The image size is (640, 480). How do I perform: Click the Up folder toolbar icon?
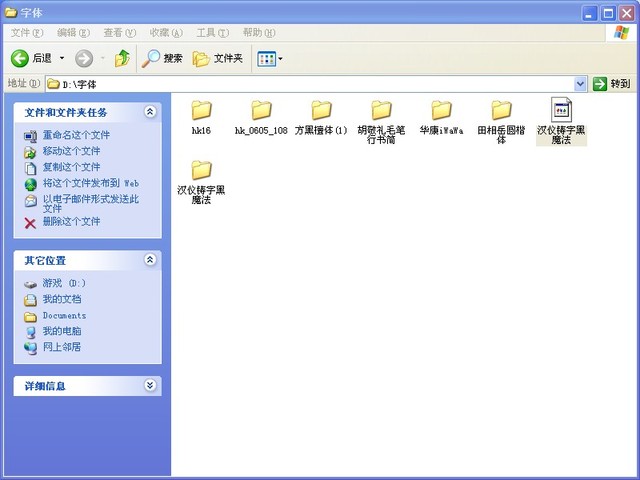coord(122,59)
